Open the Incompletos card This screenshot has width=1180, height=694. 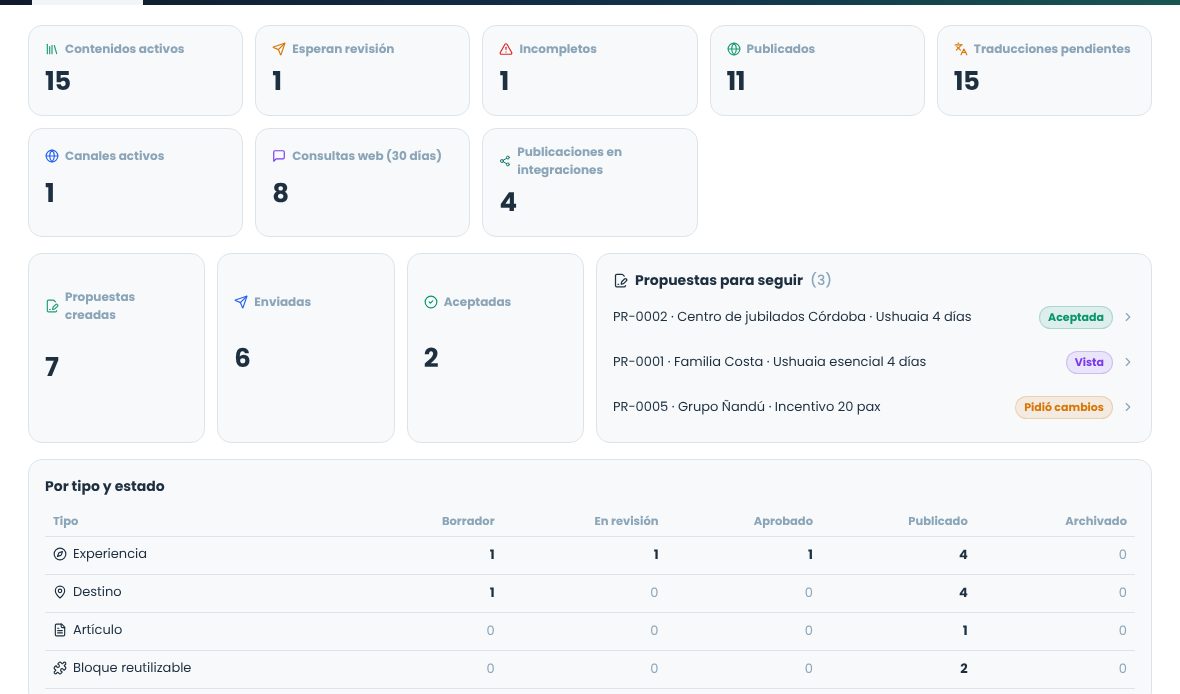tap(589, 71)
